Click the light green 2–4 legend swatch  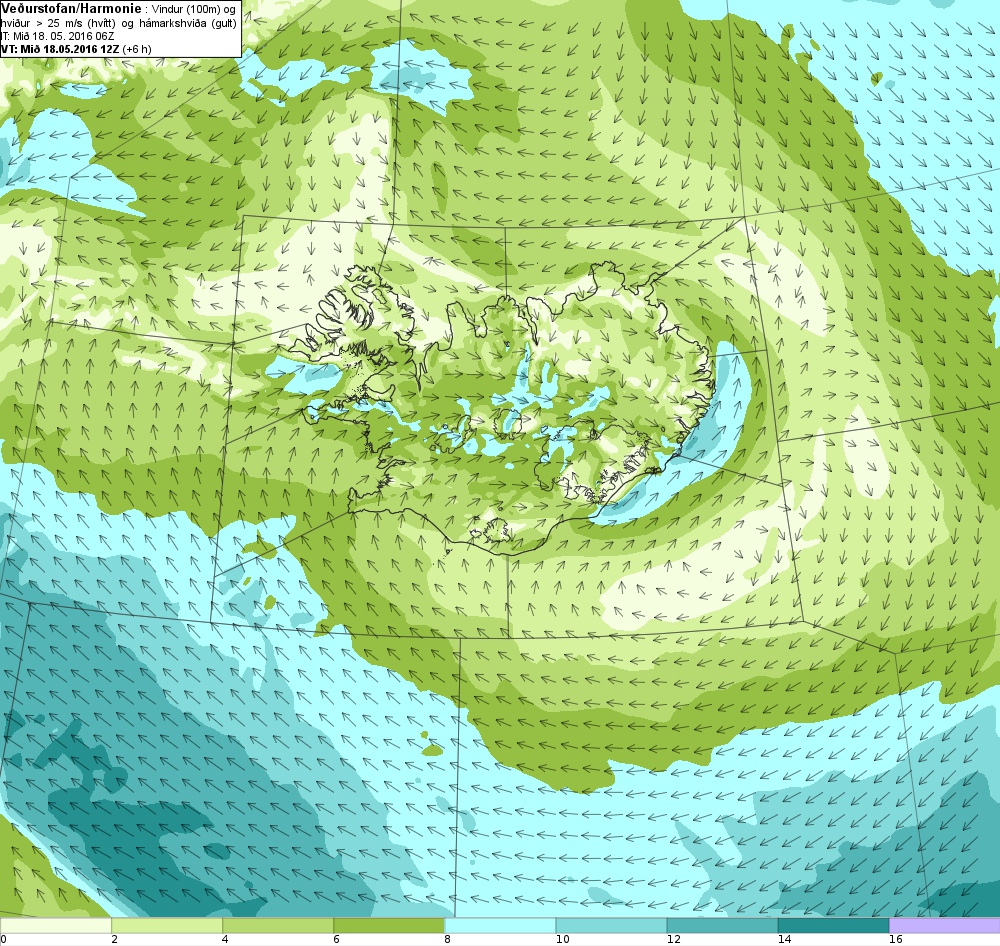coord(167,925)
